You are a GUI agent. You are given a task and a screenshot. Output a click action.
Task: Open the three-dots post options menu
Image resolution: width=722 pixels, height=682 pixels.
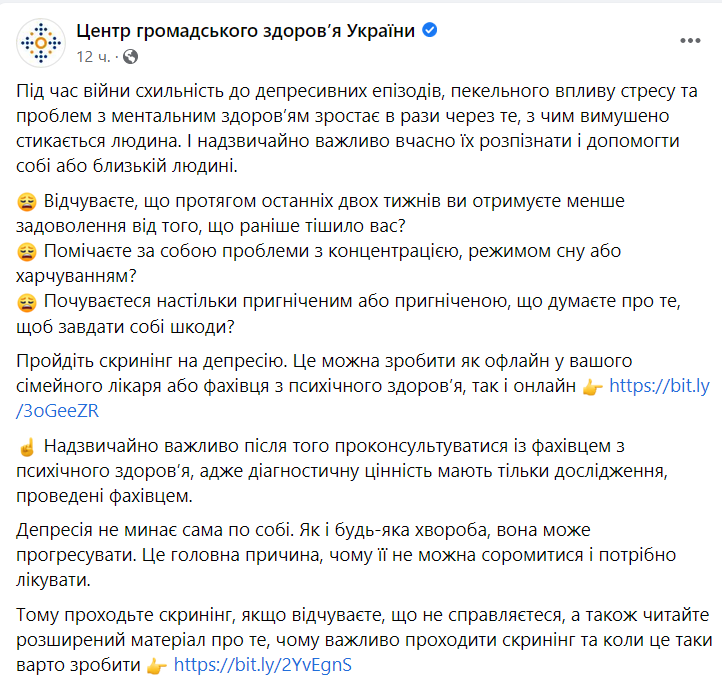pyautogui.click(x=690, y=41)
